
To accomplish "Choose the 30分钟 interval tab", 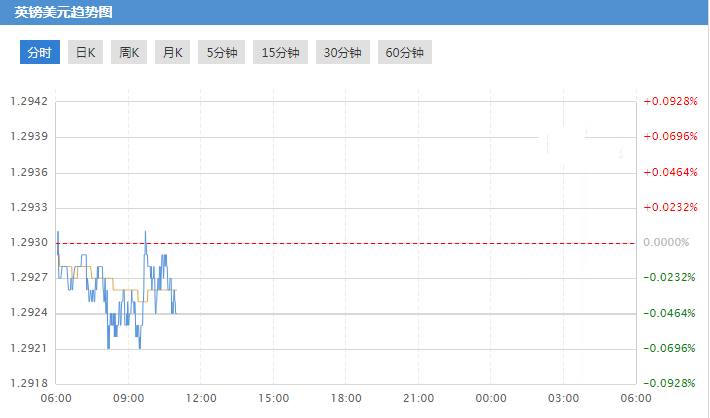I will pos(343,53).
